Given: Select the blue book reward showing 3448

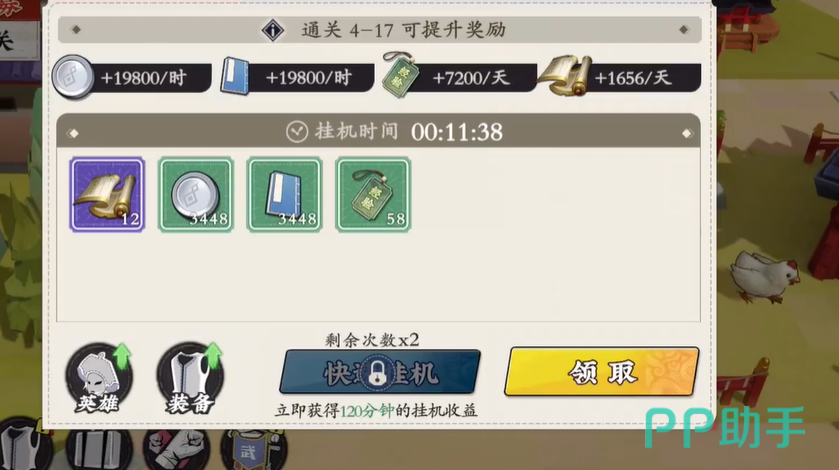Looking at the screenshot, I should tap(285, 194).
